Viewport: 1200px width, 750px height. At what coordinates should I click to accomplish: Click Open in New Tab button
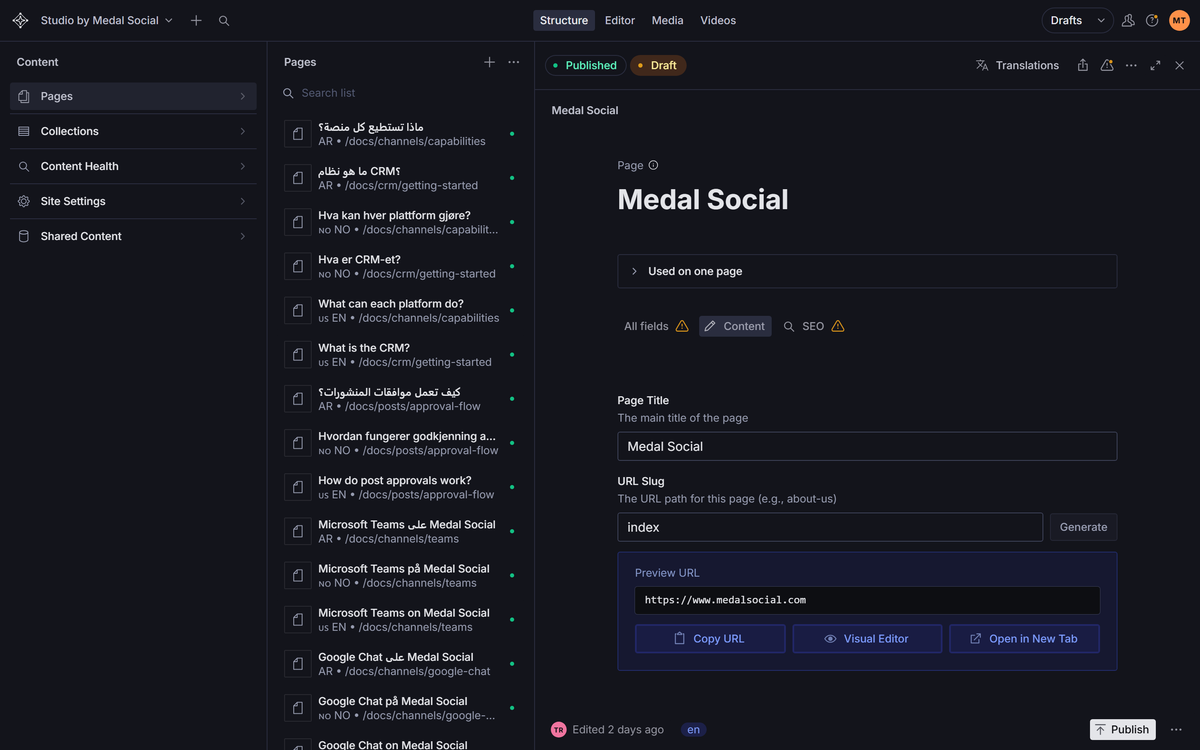pos(1024,639)
